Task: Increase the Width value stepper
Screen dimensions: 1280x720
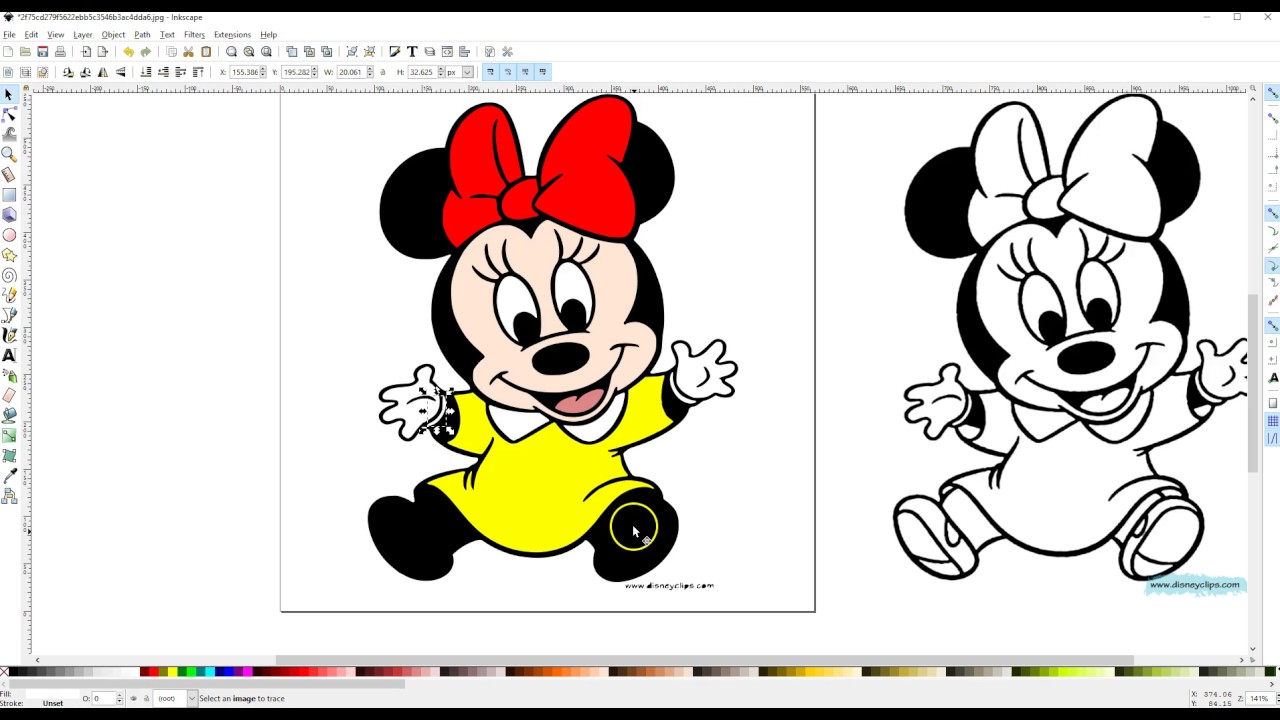Action: click(x=370, y=69)
